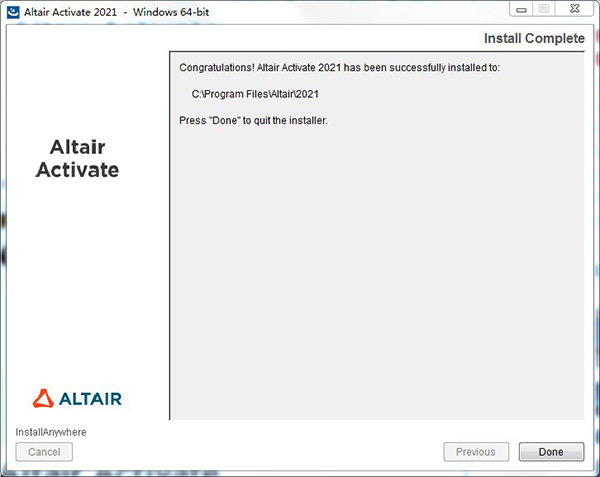Click 'Press "Done" to quit the installer' text

[254, 120]
